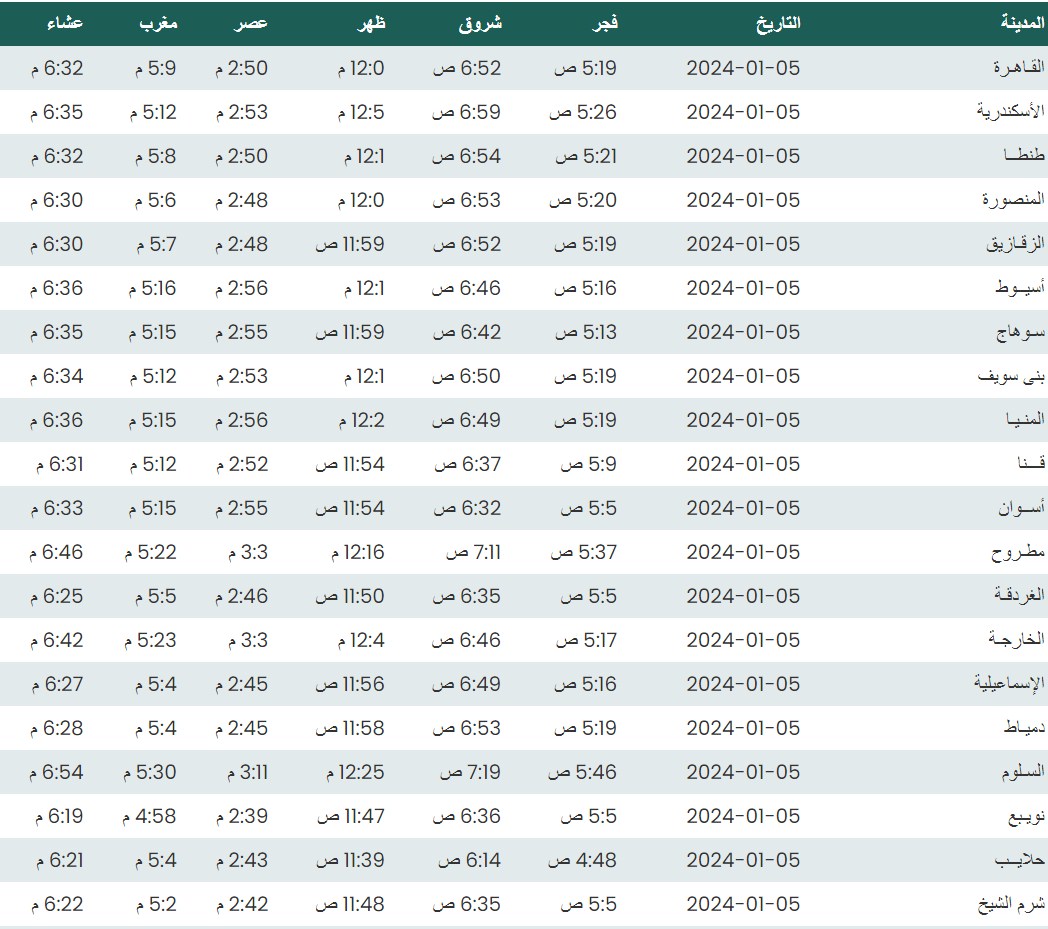
Task: Select the عشاء column header
Action: pos(65,22)
